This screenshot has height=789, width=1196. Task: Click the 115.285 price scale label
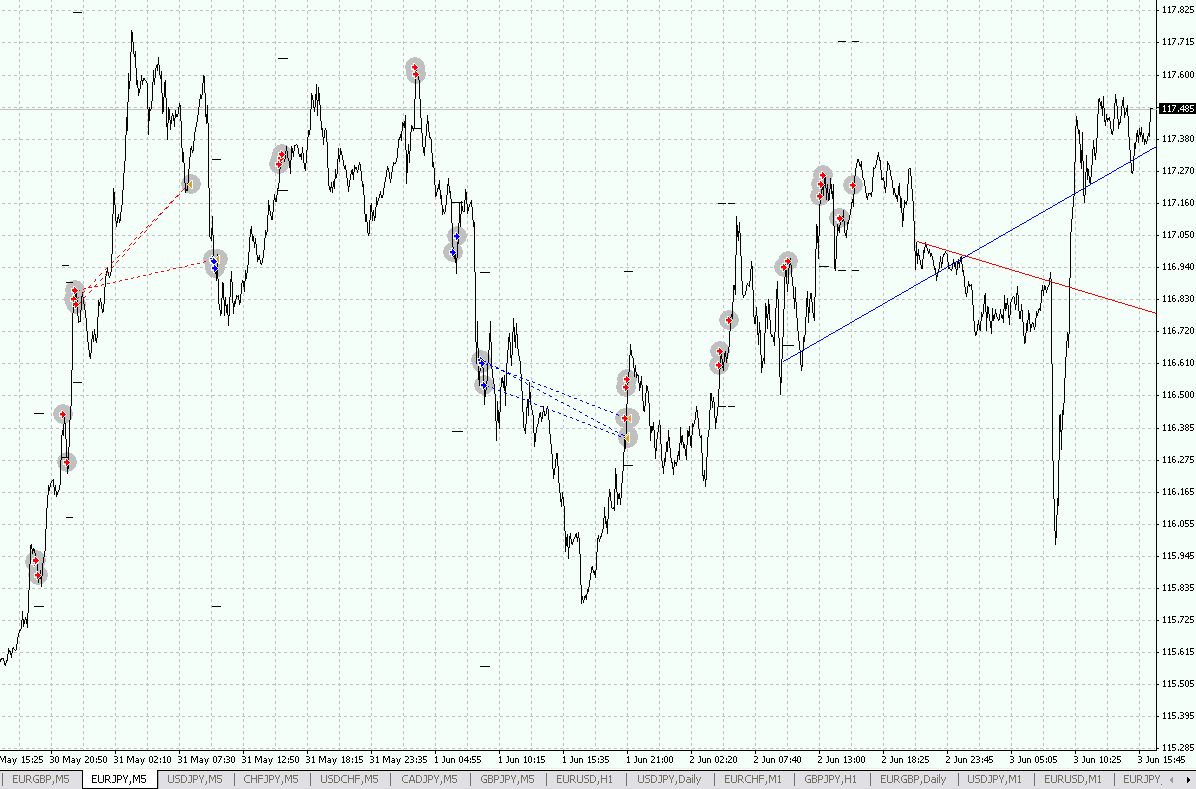[1178, 747]
